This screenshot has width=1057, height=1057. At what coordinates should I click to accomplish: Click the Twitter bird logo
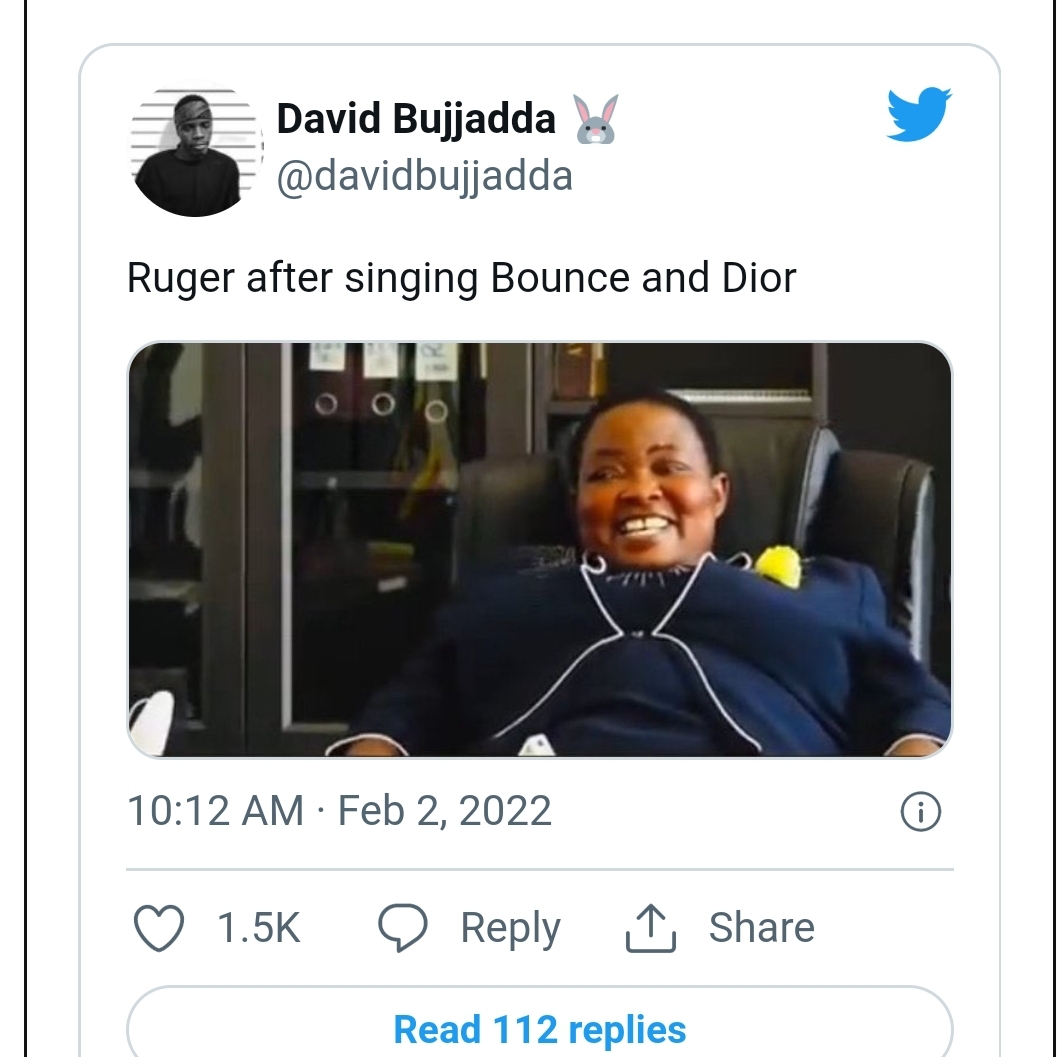click(918, 114)
